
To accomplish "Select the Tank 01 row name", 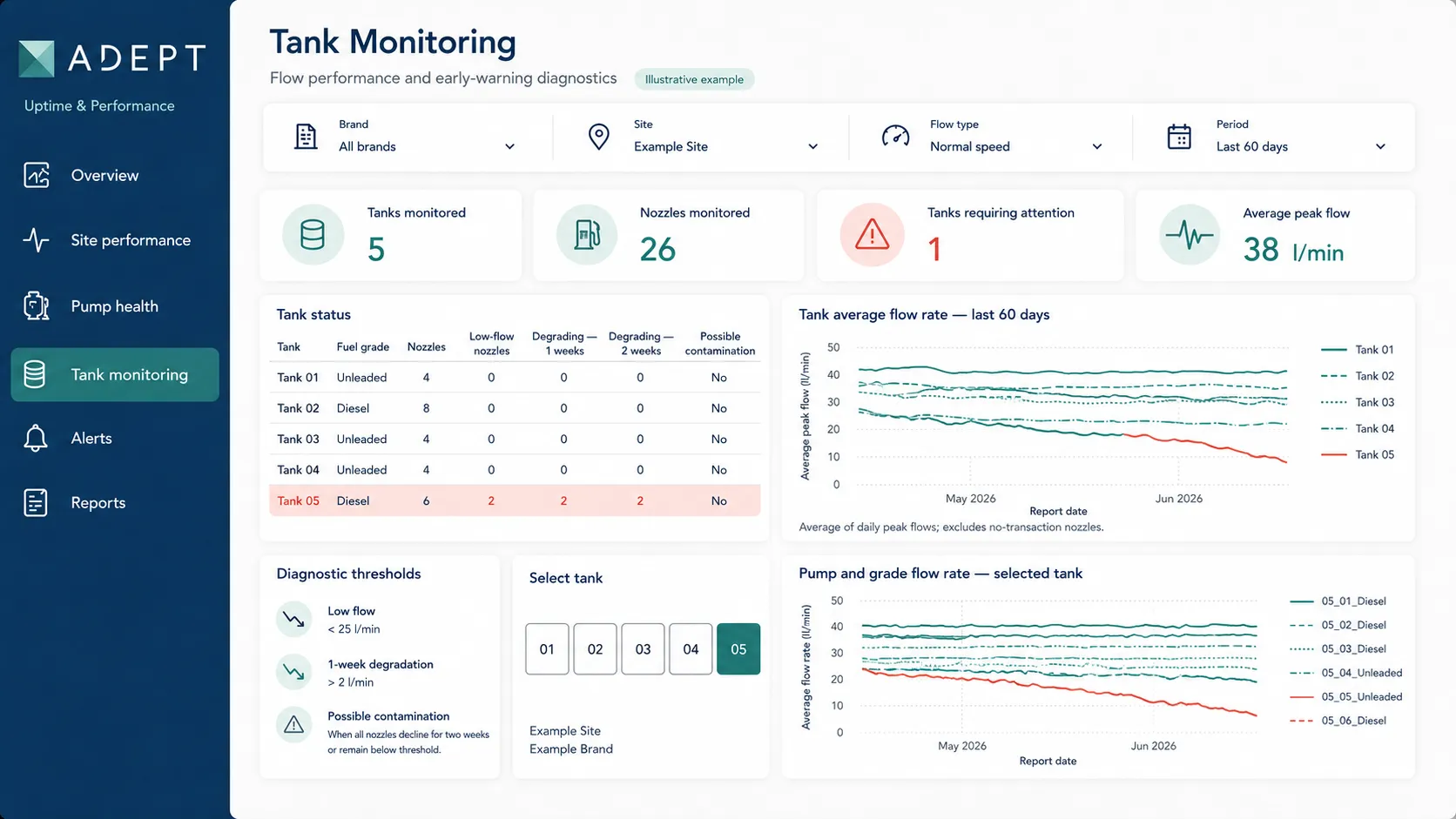I will click(x=298, y=378).
